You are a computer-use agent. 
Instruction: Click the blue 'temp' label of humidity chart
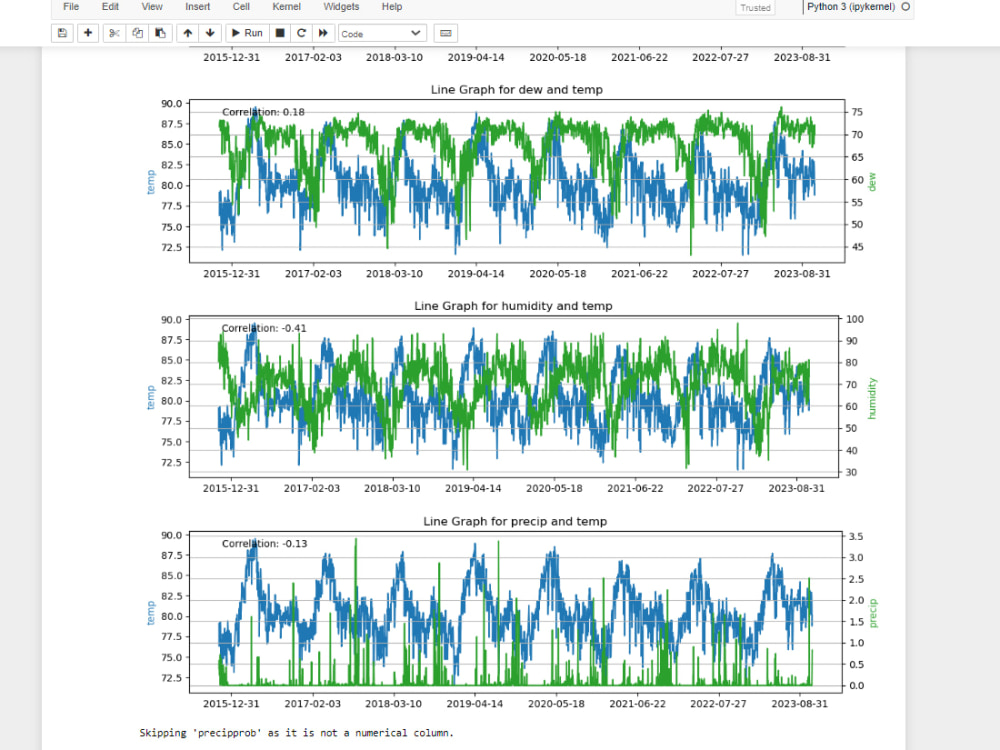151,397
